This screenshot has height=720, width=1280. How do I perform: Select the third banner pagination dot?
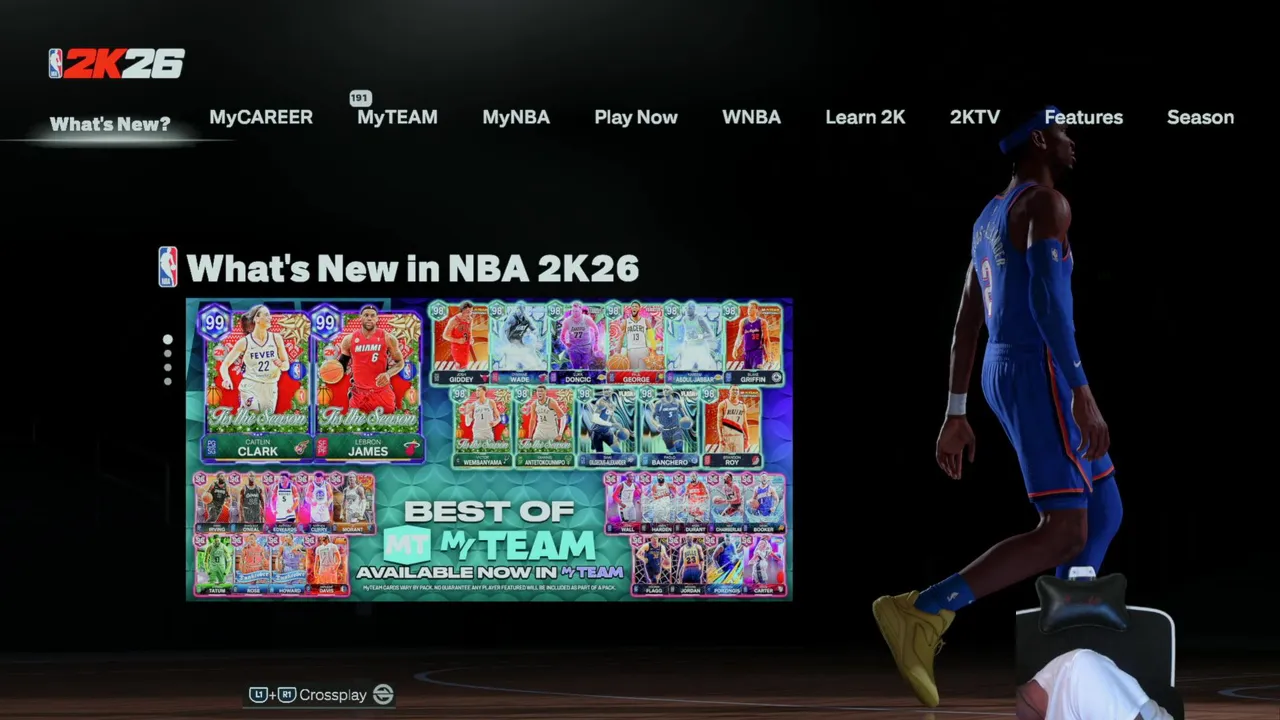point(167,368)
